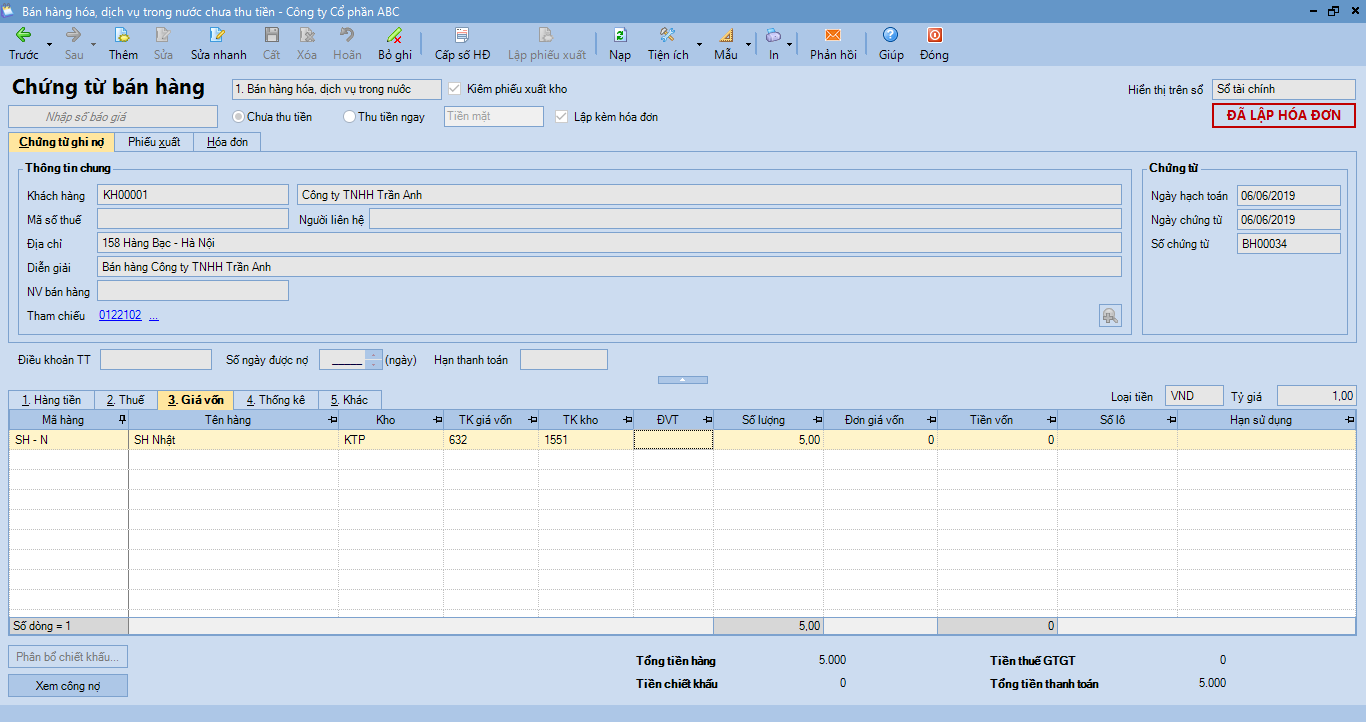The height and width of the screenshot is (722, 1366).
Task: Click the Ngày hạch toán date field
Action: pyautogui.click(x=1288, y=195)
